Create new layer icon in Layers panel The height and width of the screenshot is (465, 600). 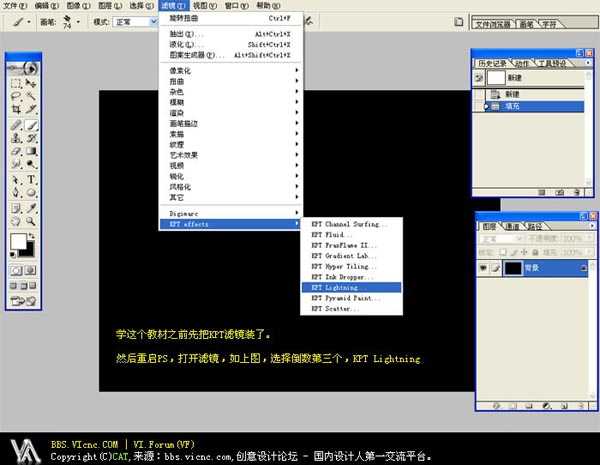point(564,405)
